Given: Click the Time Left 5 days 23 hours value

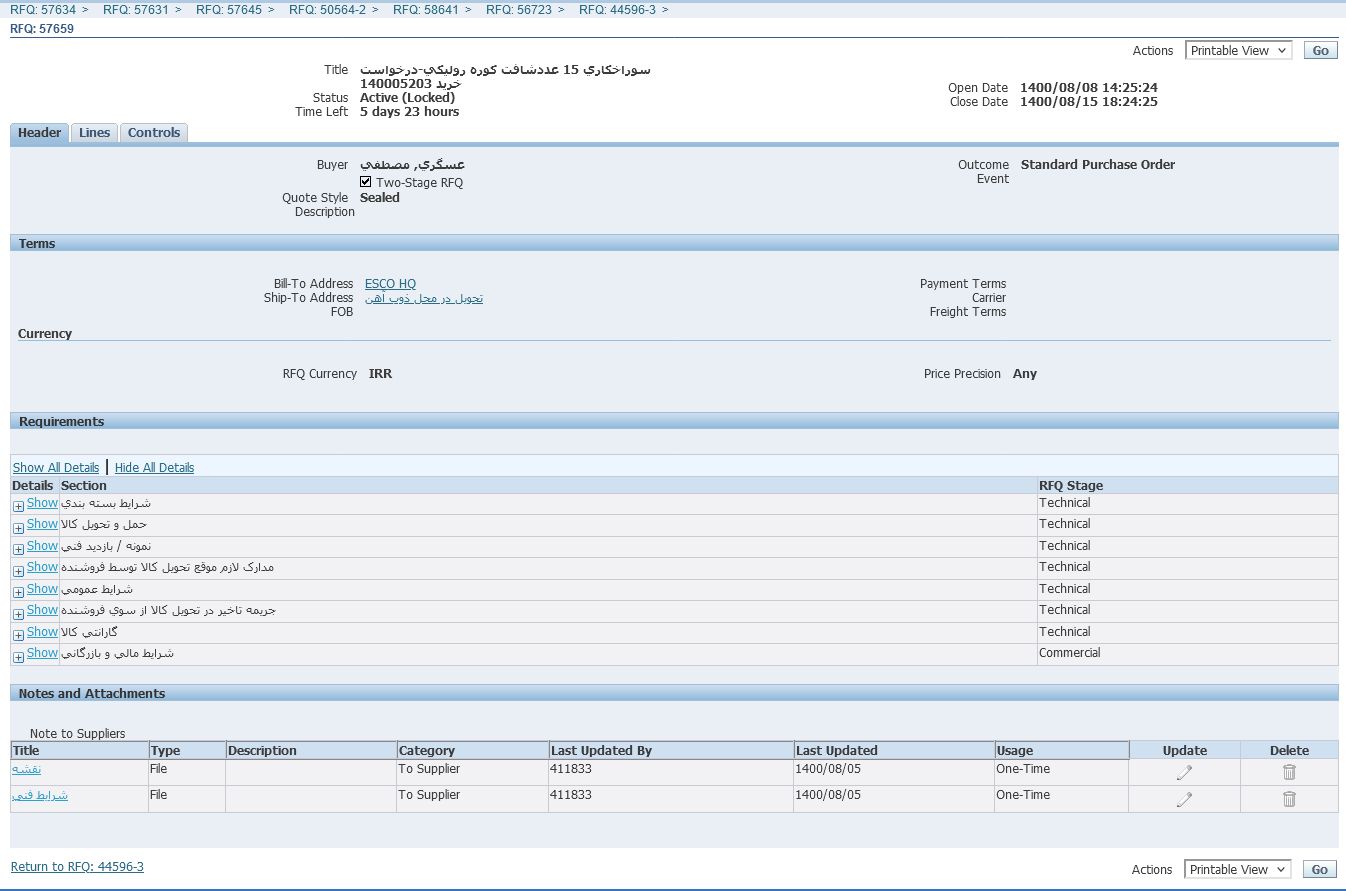Looking at the screenshot, I should pyautogui.click(x=410, y=112).
